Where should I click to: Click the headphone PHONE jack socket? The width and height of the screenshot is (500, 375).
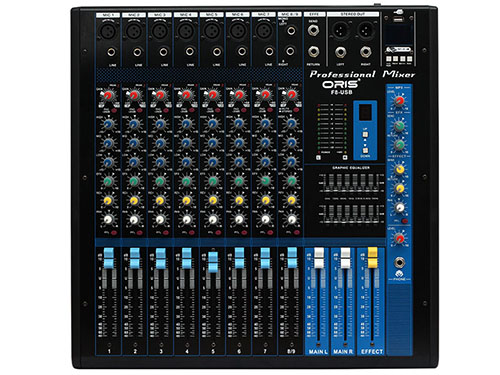399,263
